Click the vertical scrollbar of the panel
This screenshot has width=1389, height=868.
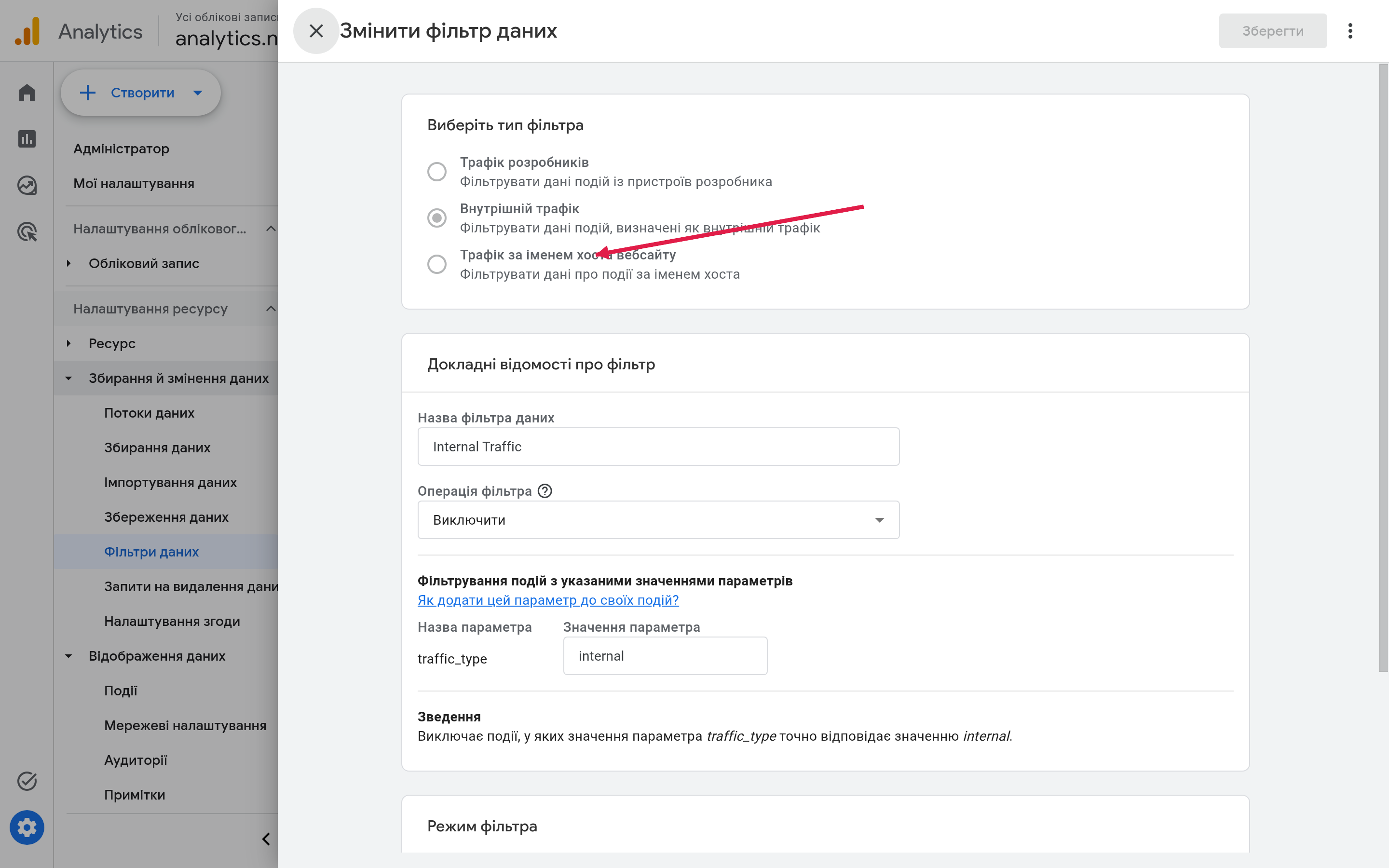[x=1383, y=367]
